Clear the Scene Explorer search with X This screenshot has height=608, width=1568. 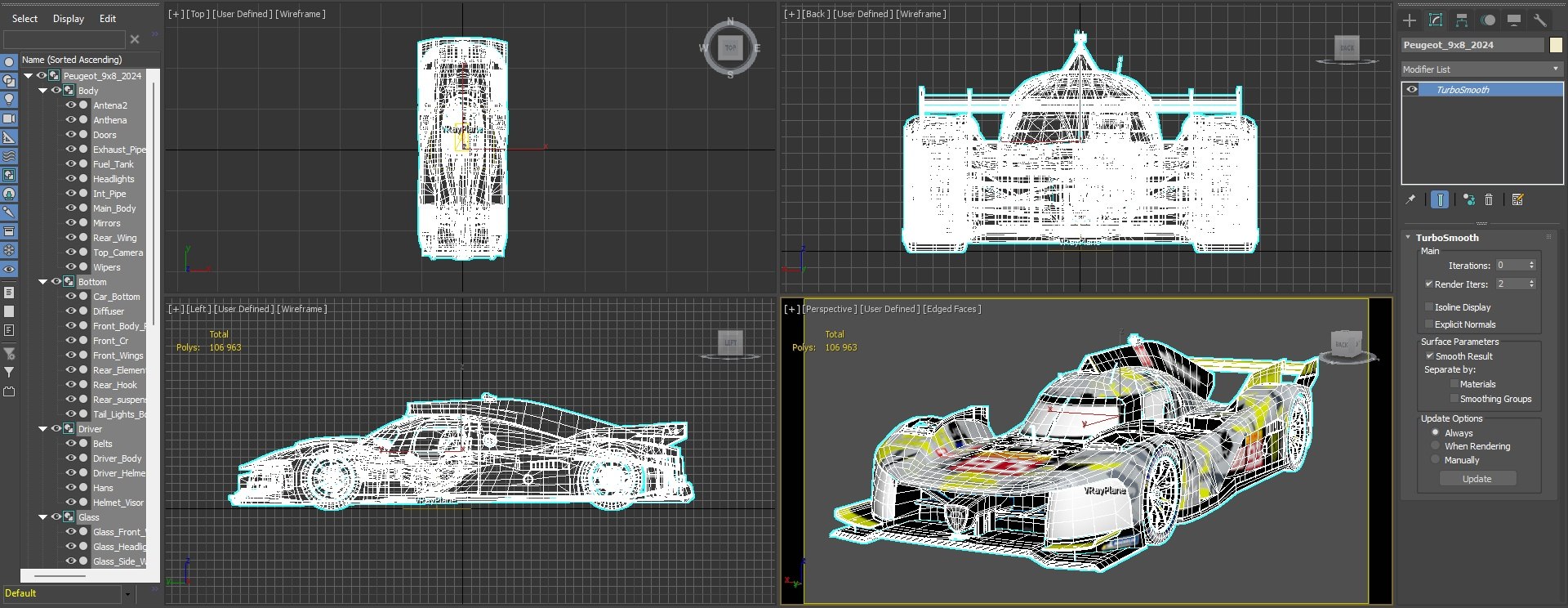(135, 39)
